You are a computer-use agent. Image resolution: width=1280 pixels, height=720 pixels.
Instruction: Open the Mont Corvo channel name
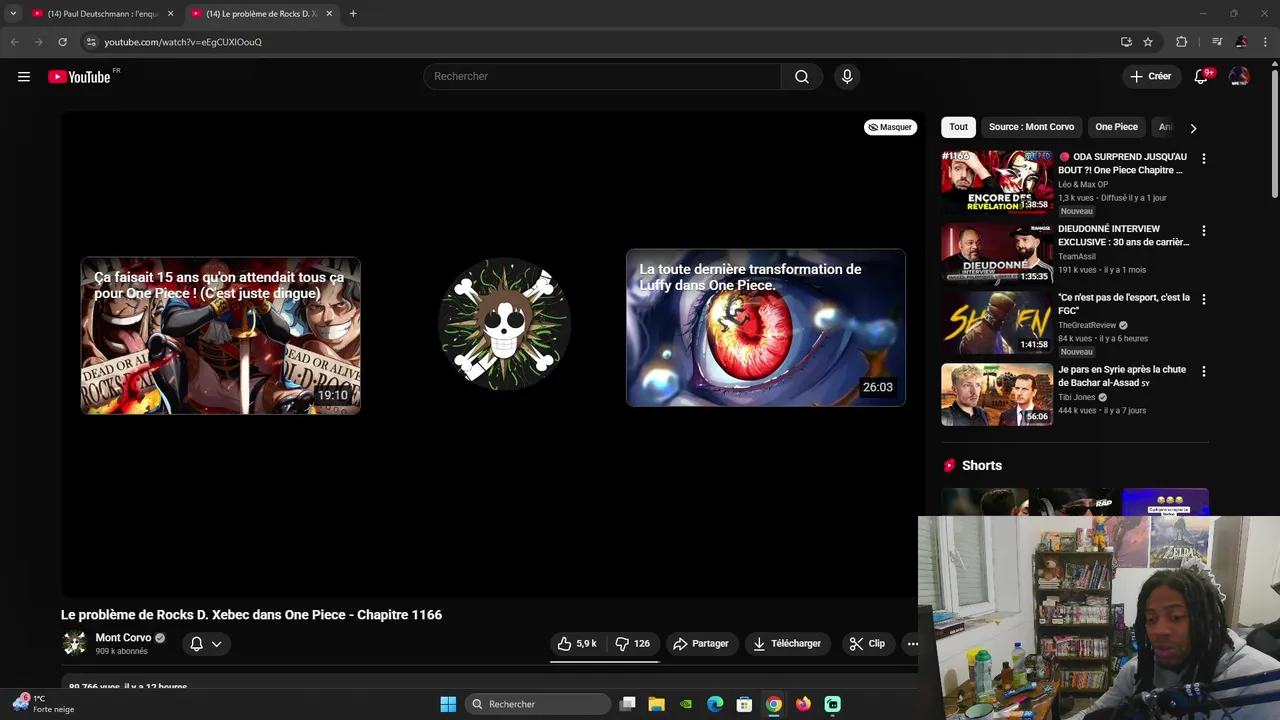click(123, 638)
